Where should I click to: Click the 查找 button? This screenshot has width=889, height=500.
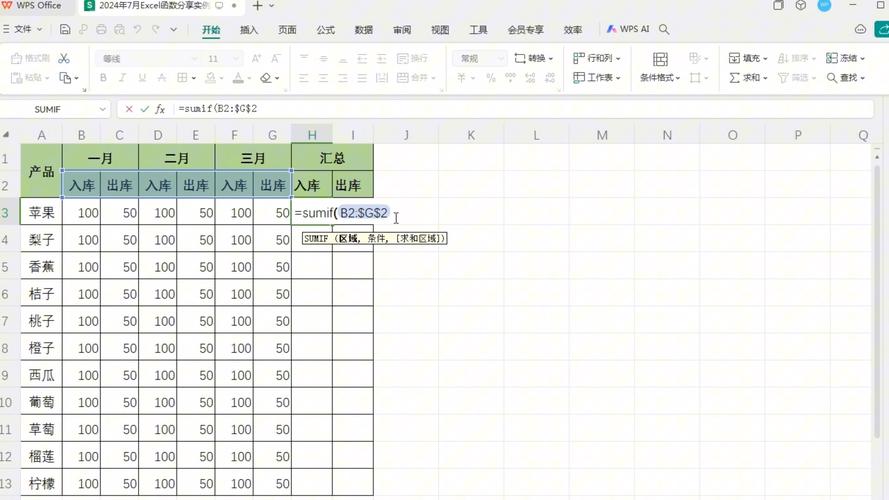(x=845, y=78)
